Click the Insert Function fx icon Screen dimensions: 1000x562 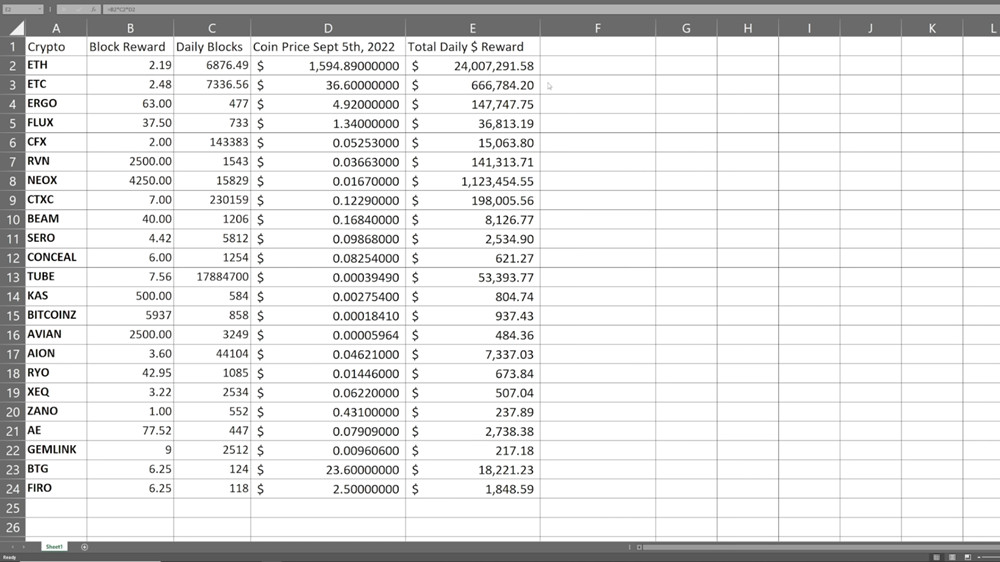91,8
